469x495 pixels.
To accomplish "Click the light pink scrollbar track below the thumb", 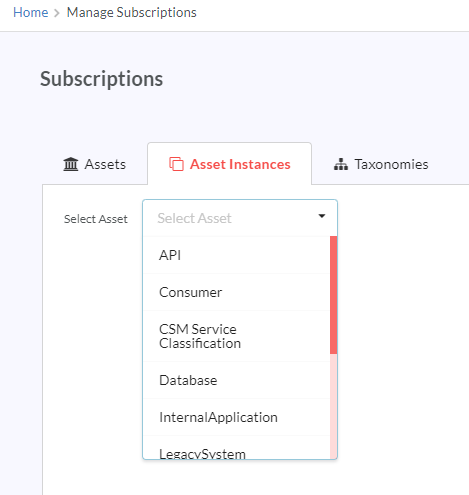I will (333, 406).
